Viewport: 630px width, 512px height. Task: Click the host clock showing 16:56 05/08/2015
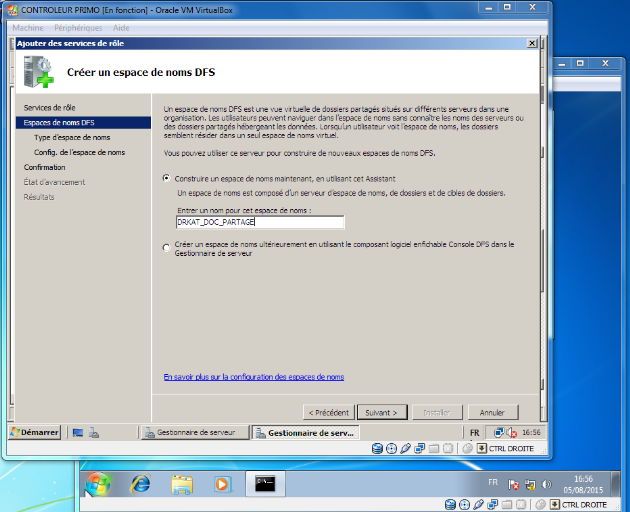(x=583, y=484)
